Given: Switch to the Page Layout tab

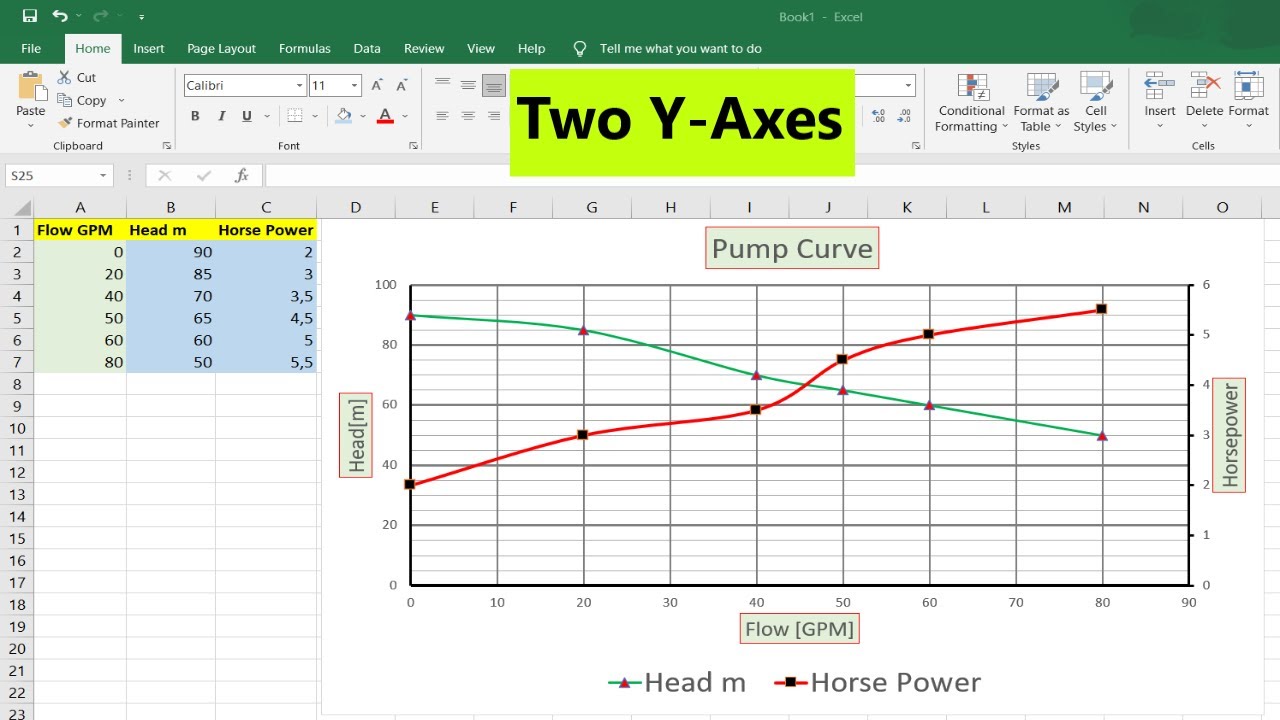Looking at the screenshot, I should pyautogui.click(x=221, y=48).
